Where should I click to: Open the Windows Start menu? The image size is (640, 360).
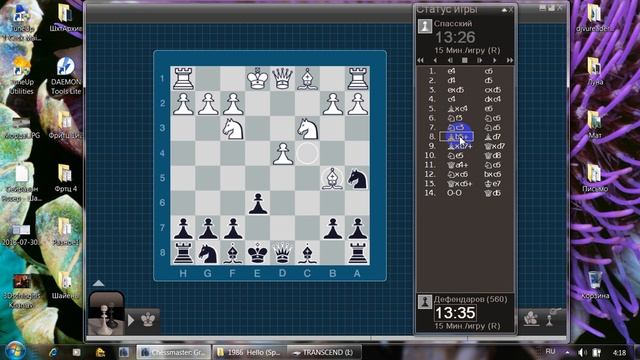[15, 351]
